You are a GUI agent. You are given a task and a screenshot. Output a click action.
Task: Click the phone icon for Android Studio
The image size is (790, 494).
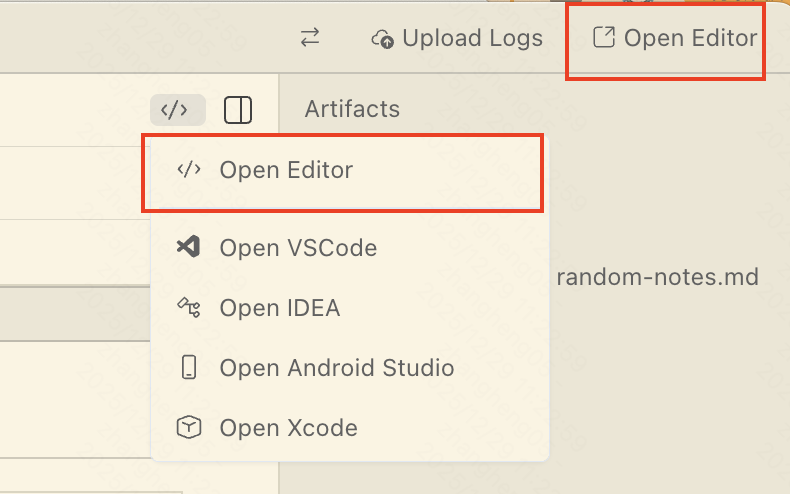pyautogui.click(x=188, y=368)
